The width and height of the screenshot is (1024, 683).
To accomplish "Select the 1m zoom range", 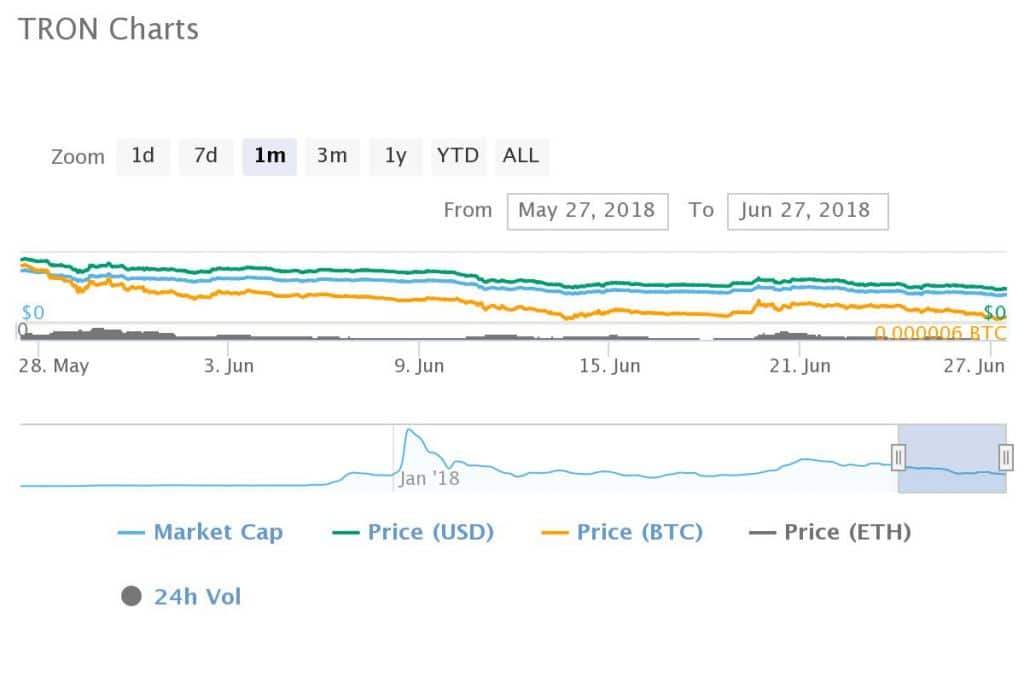I will pyautogui.click(x=270, y=156).
